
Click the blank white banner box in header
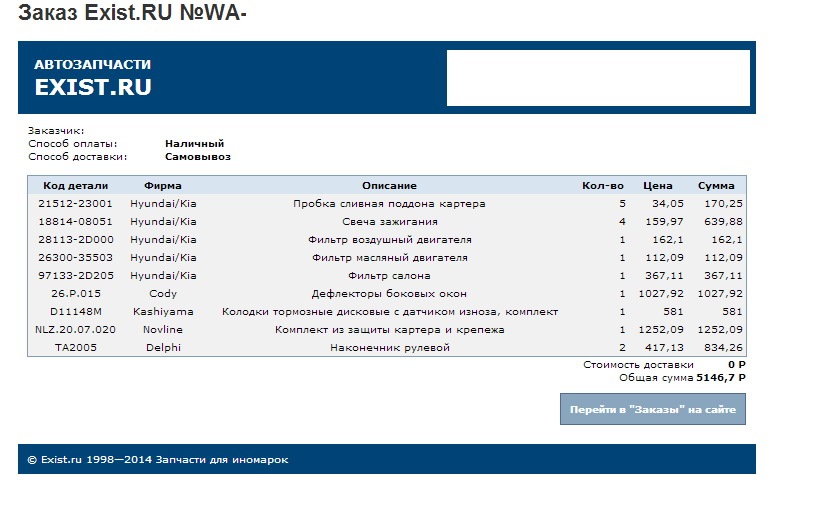click(598, 78)
